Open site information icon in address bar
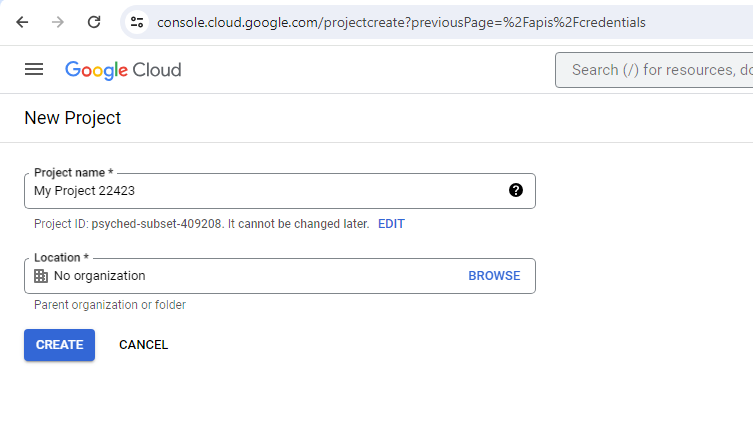This screenshot has height=439, width=753. click(137, 22)
